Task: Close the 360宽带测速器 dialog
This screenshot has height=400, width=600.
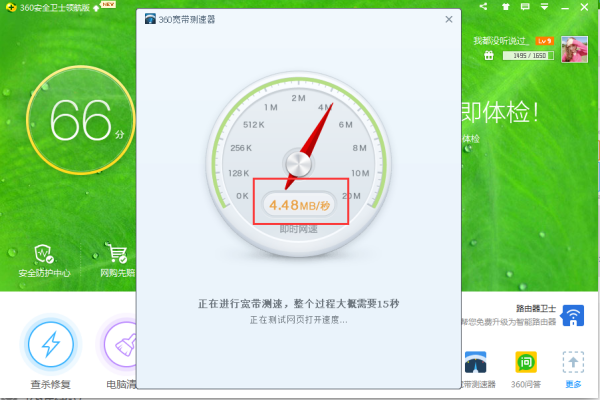Action: click(449, 19)
